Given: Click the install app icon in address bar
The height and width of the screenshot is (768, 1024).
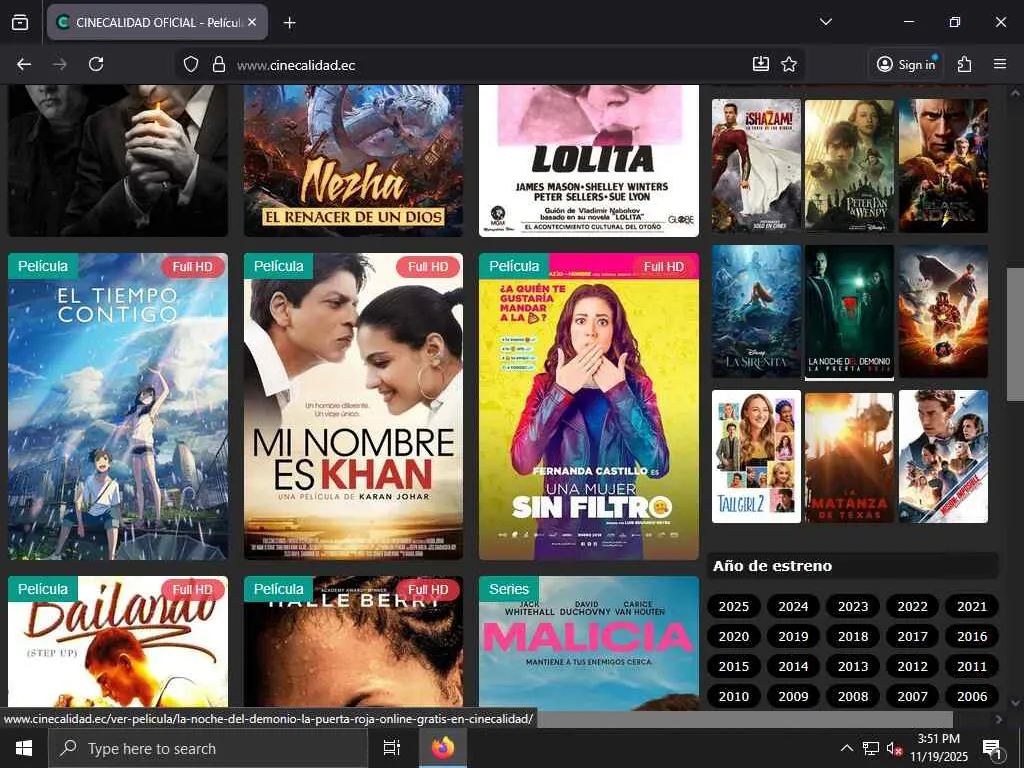Looking at the screenshot, I should click(x=761, y=64).
